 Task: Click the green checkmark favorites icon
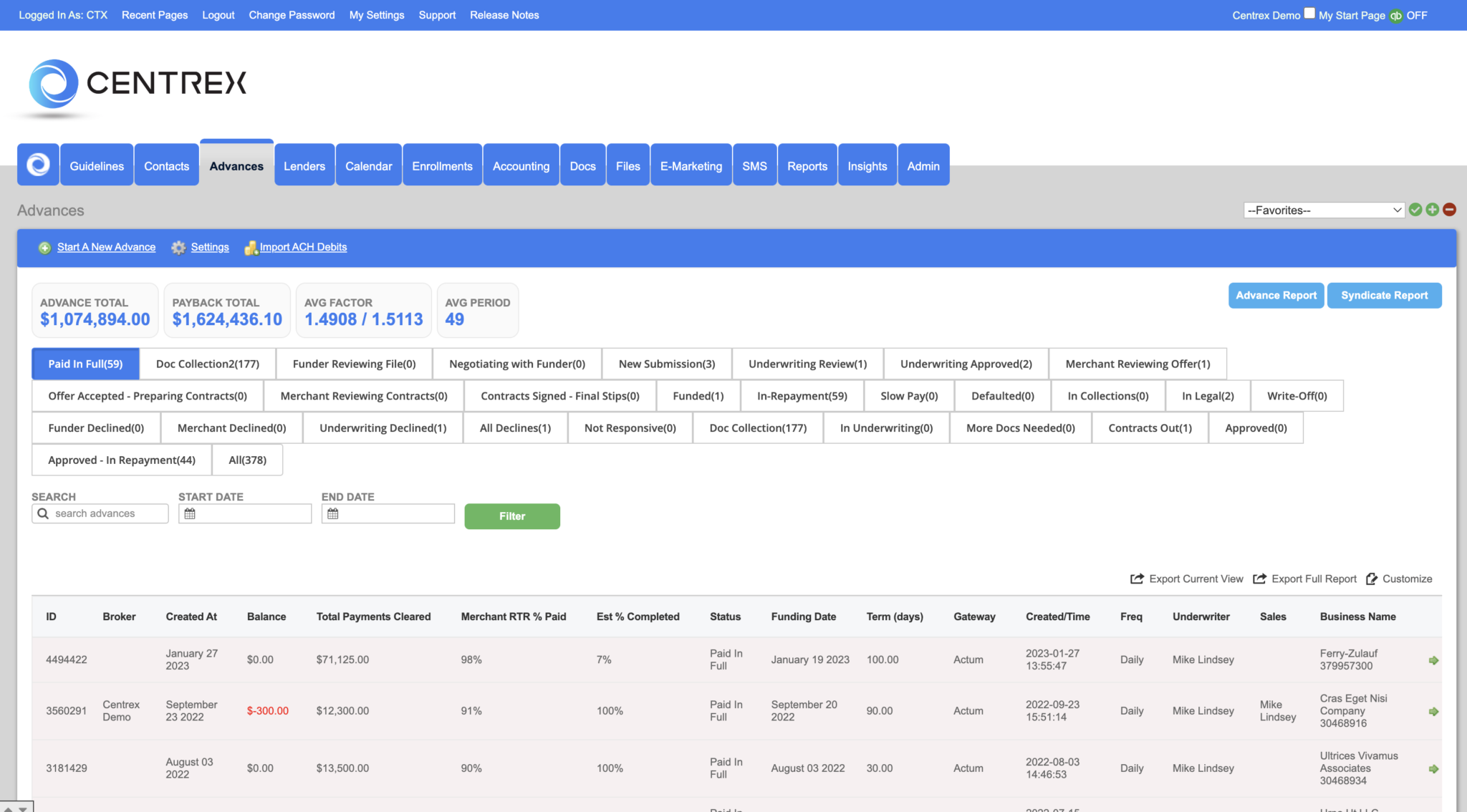[x=1415, y=210]
